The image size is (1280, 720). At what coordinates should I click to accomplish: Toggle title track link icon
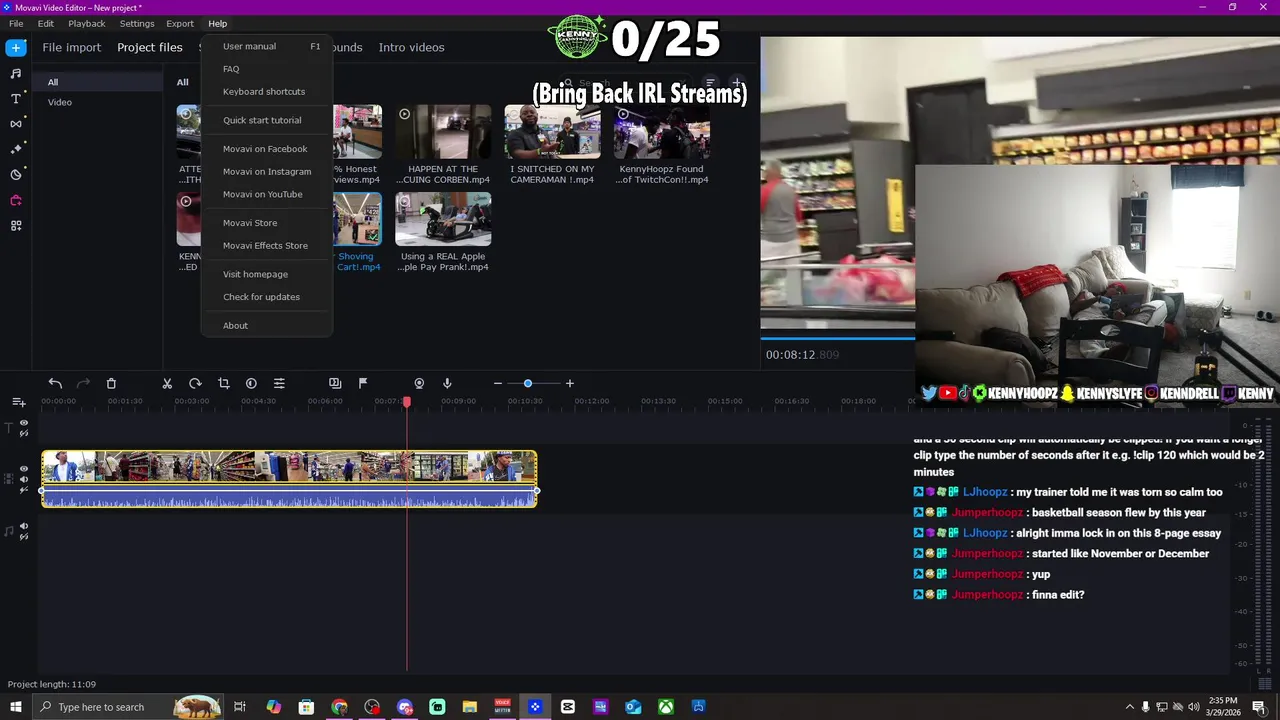coord(24,434)
